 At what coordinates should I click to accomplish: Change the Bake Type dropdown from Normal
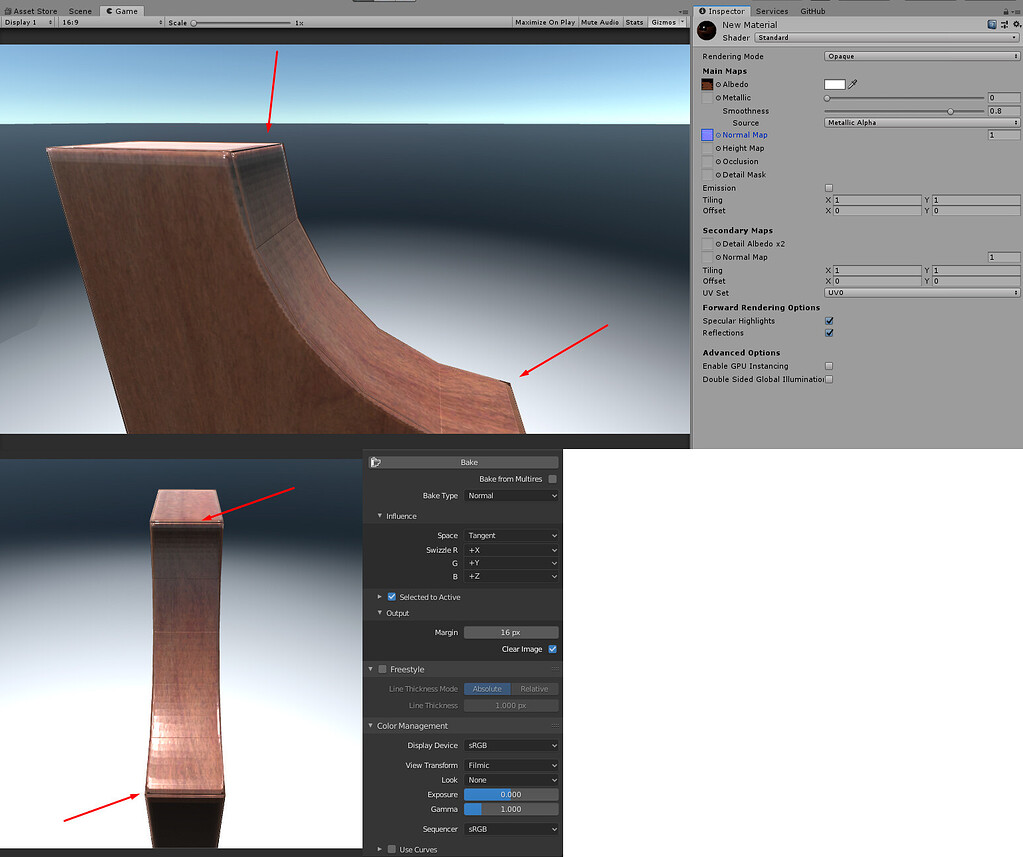(x=511, y=495)
